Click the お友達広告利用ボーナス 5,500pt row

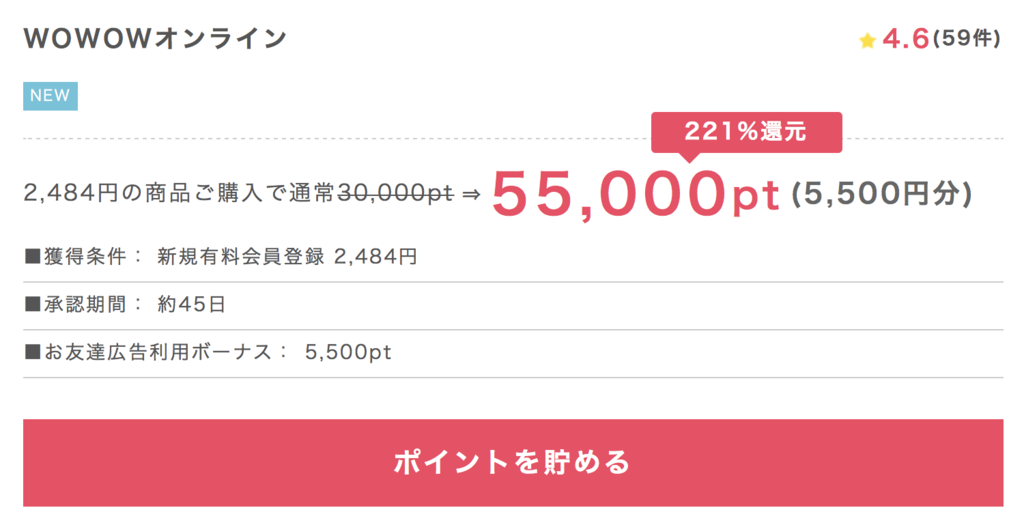(x=513, y=353)
